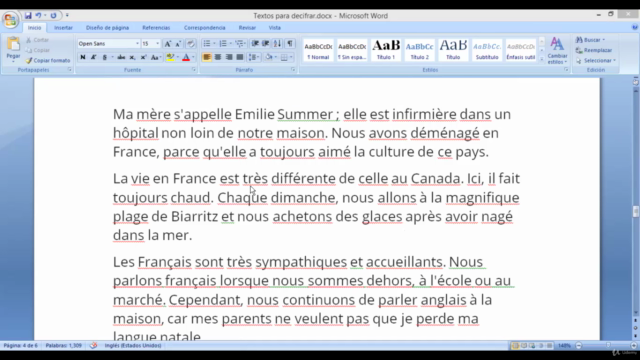Redo the last action
Viewport: 640px width, 360px height.
pos(53,16)
